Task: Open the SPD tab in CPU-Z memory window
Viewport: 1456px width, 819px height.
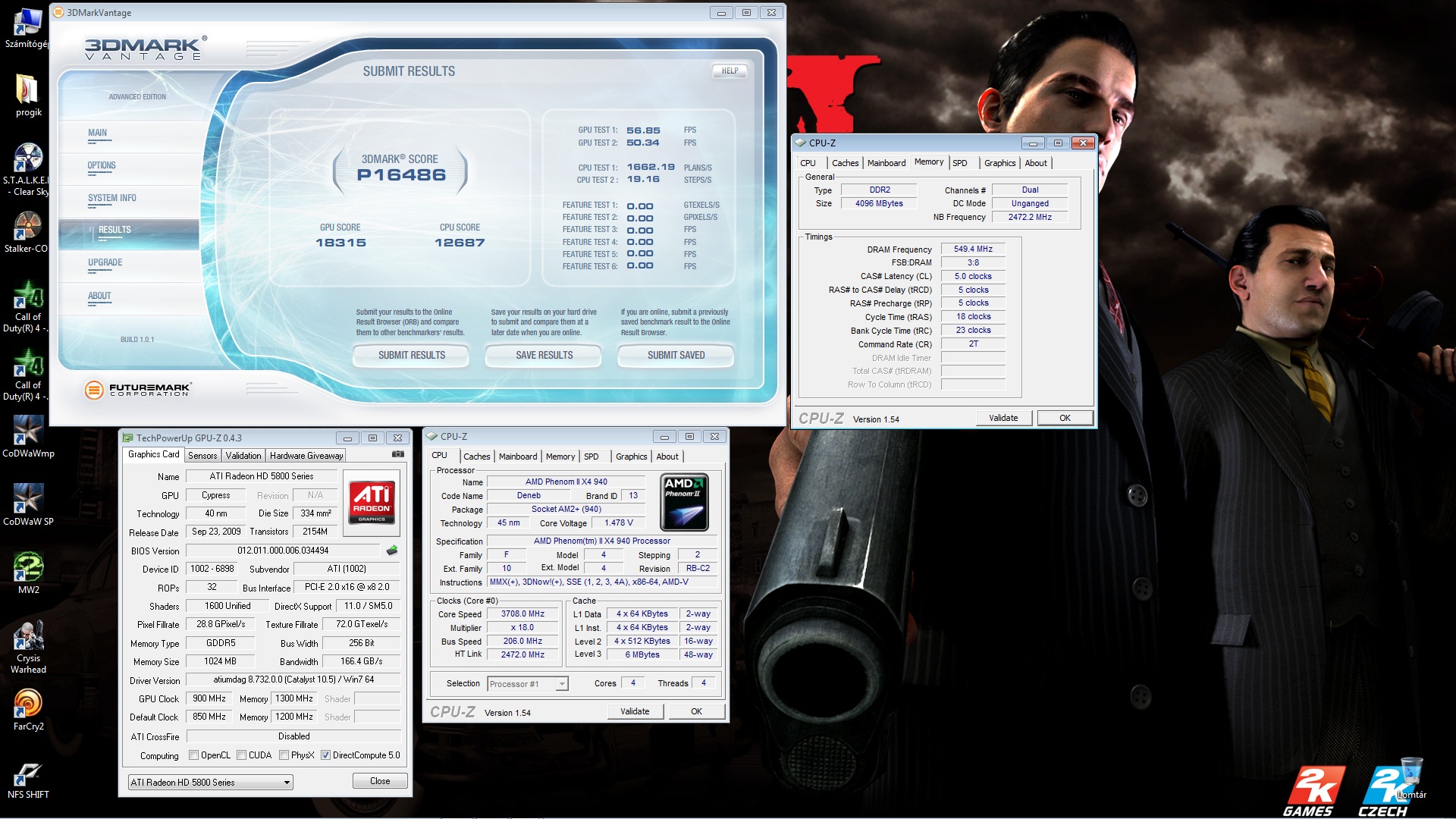Action: [960, 163]
